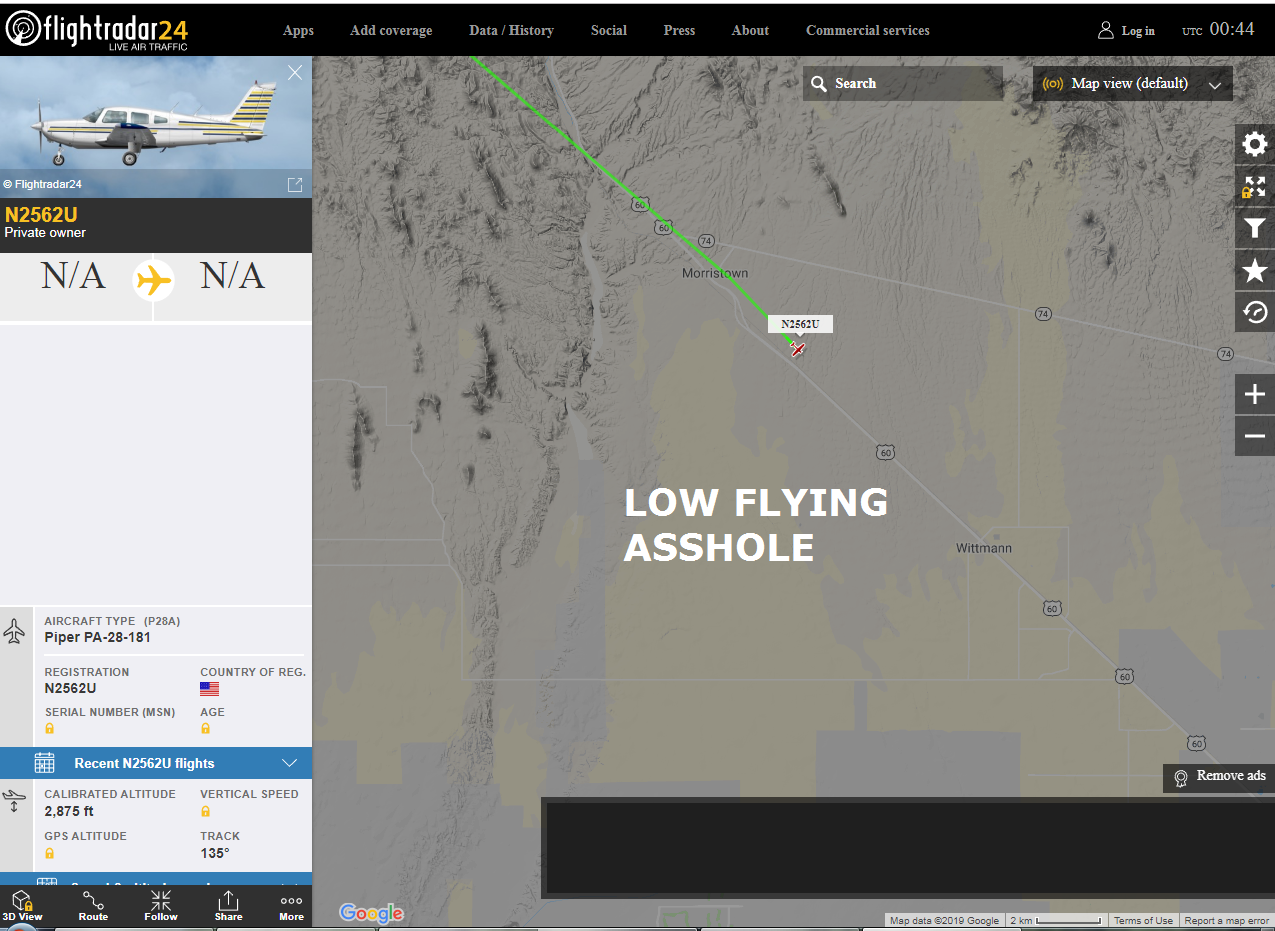Click Morristown label on the map
The height and width of the screenshot is (931, 1275).
pyautogui.click(x=715, y=273)
